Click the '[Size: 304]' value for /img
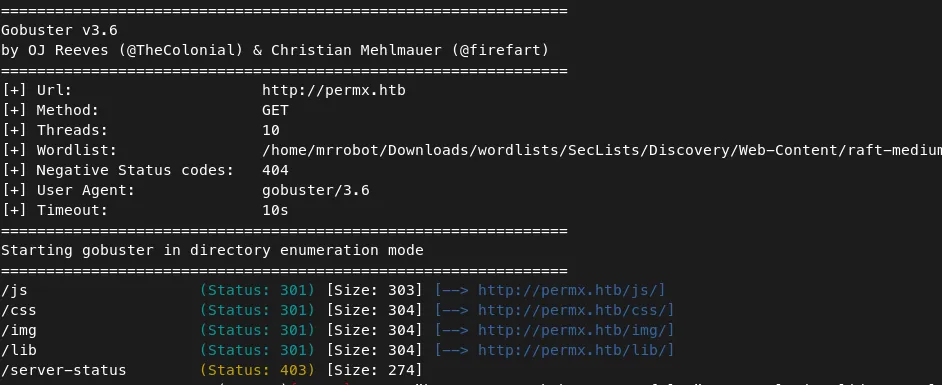Screen dimensions: 942x385 coord(374,330)
